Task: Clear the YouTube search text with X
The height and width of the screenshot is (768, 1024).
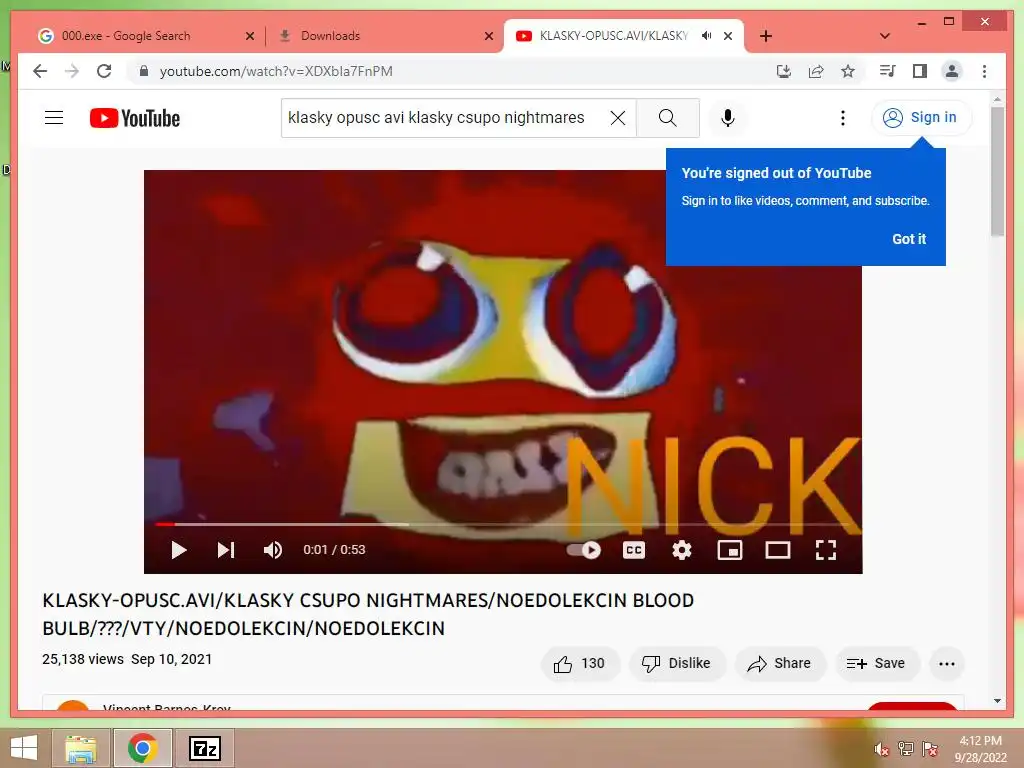Action: point(617,118)
